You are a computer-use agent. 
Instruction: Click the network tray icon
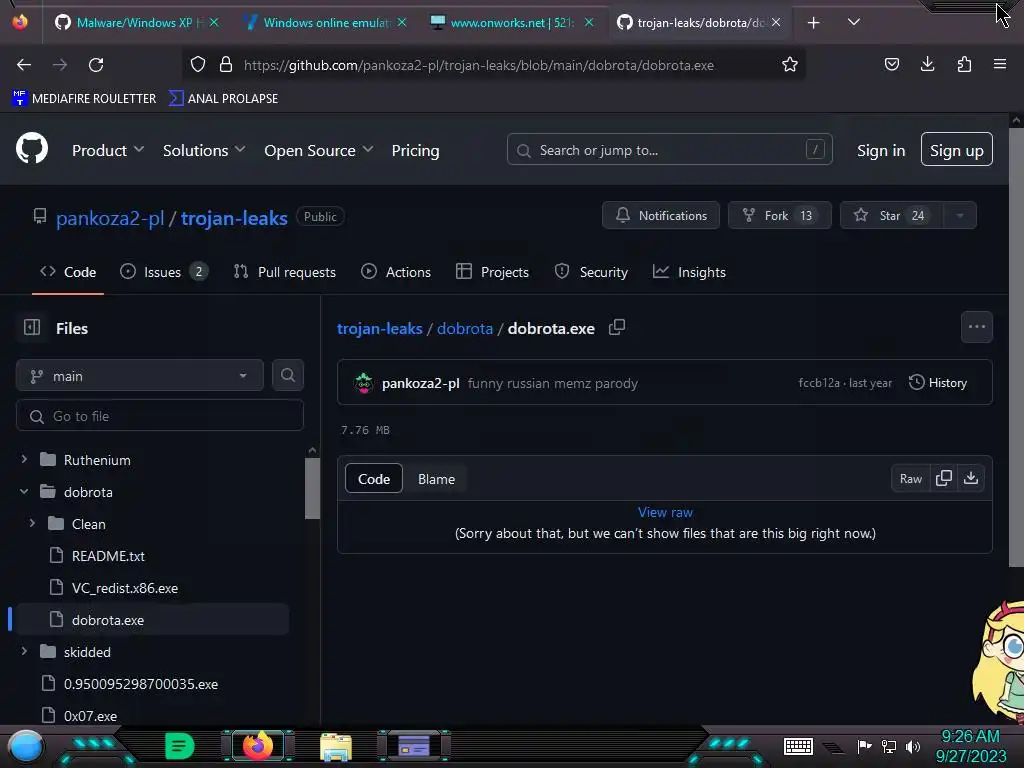889,746
